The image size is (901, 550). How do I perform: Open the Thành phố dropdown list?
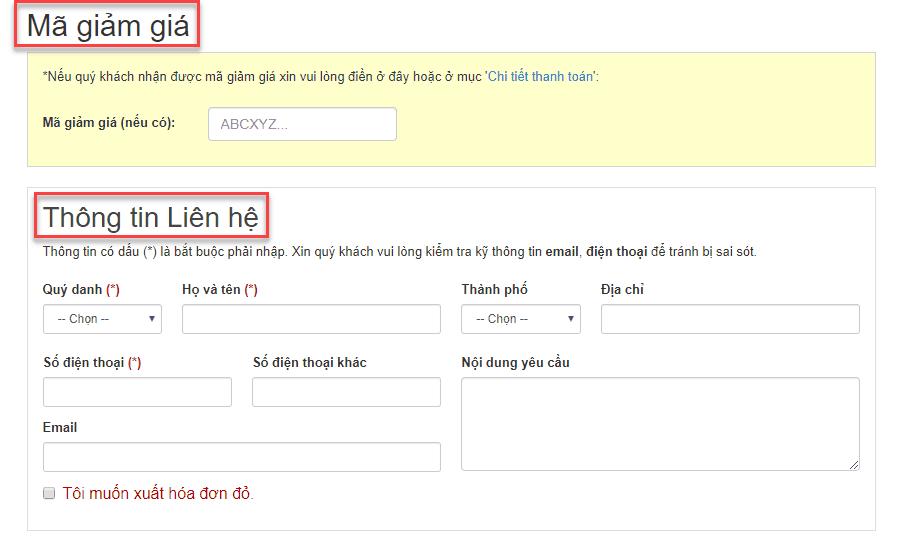click(520, 319)
